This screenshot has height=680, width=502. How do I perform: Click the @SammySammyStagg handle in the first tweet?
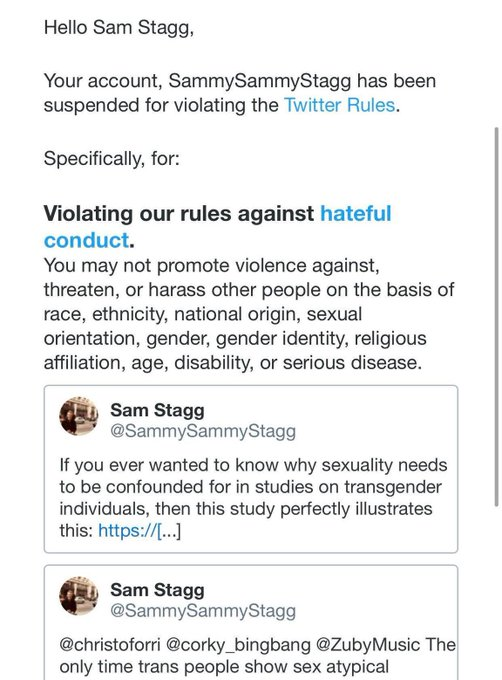[x=203, y=431]
